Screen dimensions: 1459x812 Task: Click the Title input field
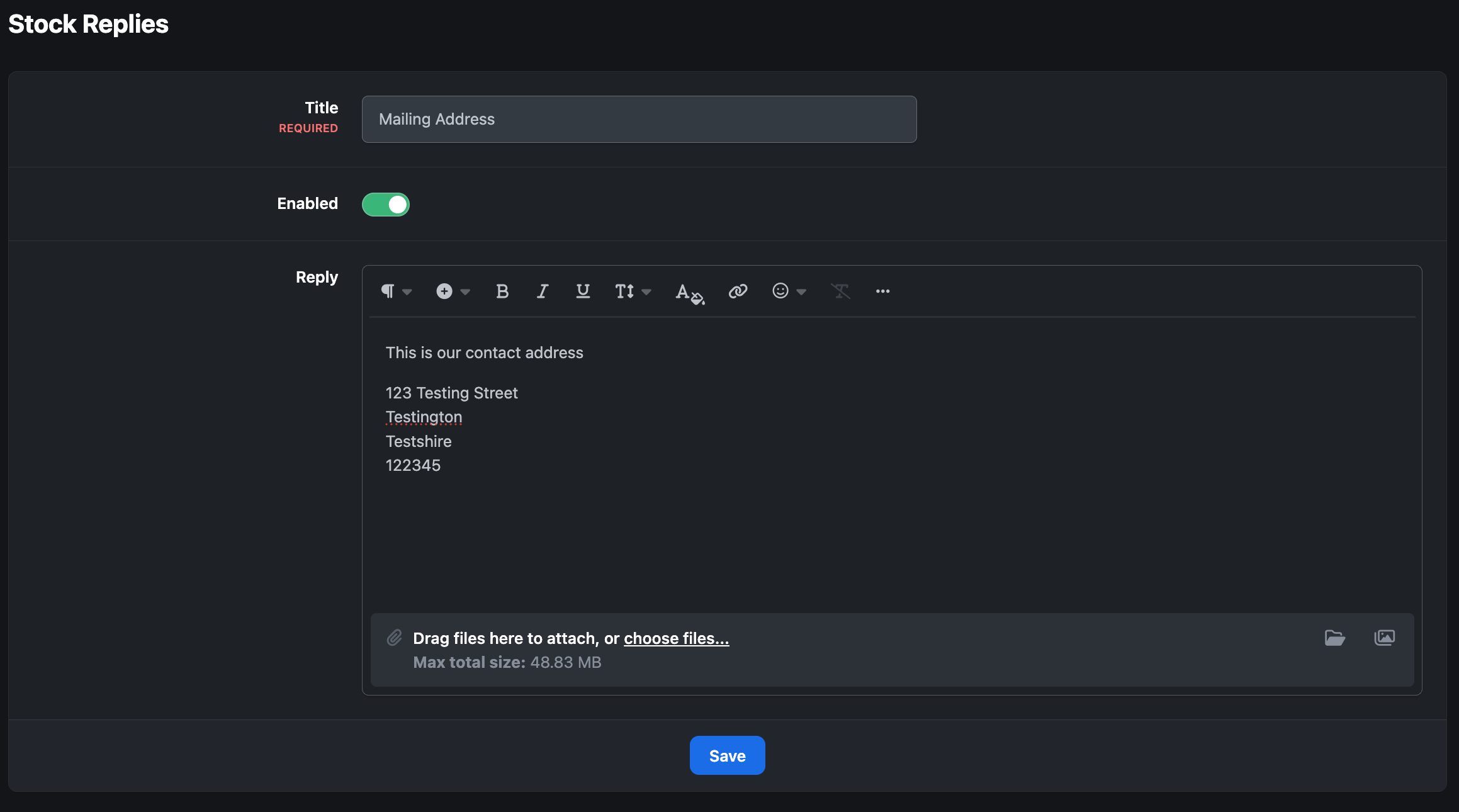click(x=639, y=120)
